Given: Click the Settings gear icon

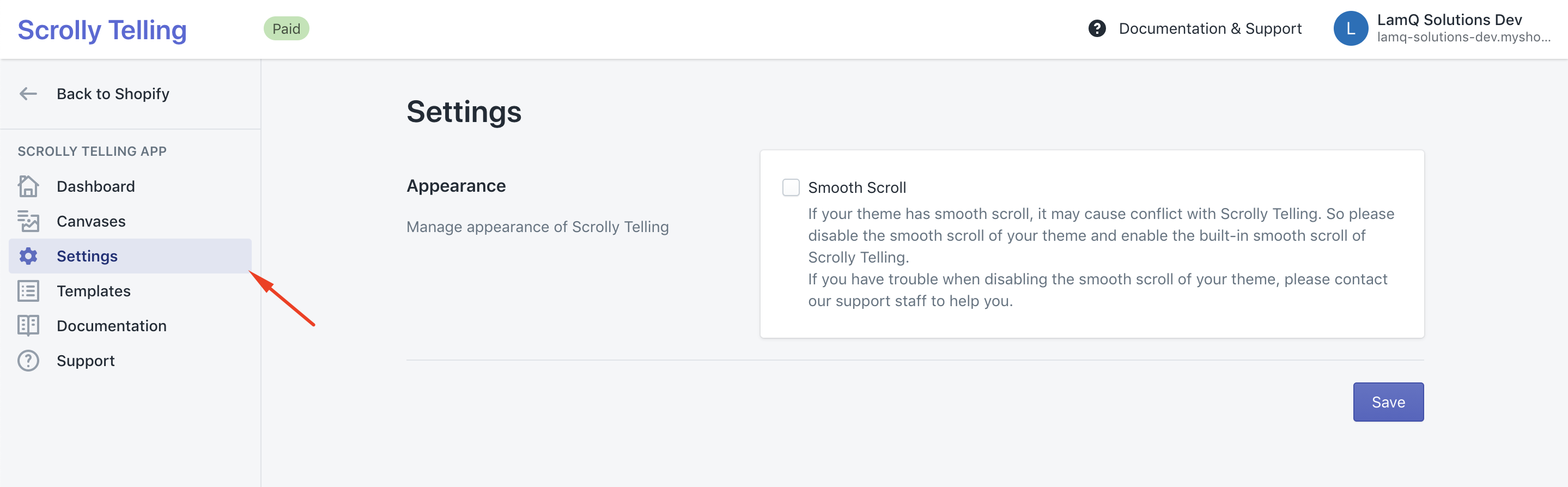Looking at the screenshot, I should coord(28,256).
